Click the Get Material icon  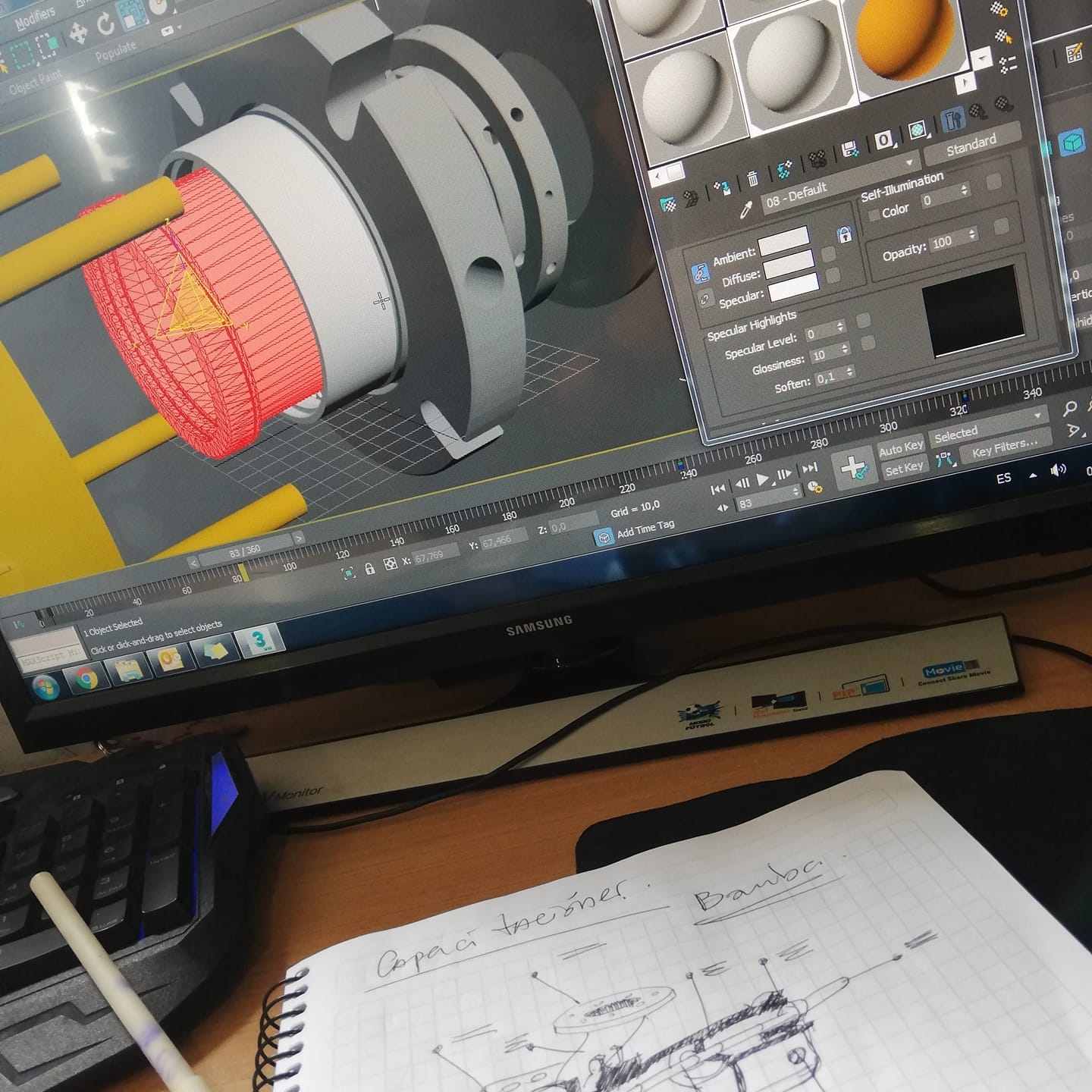pyautogui.click(x=668, y=205)
